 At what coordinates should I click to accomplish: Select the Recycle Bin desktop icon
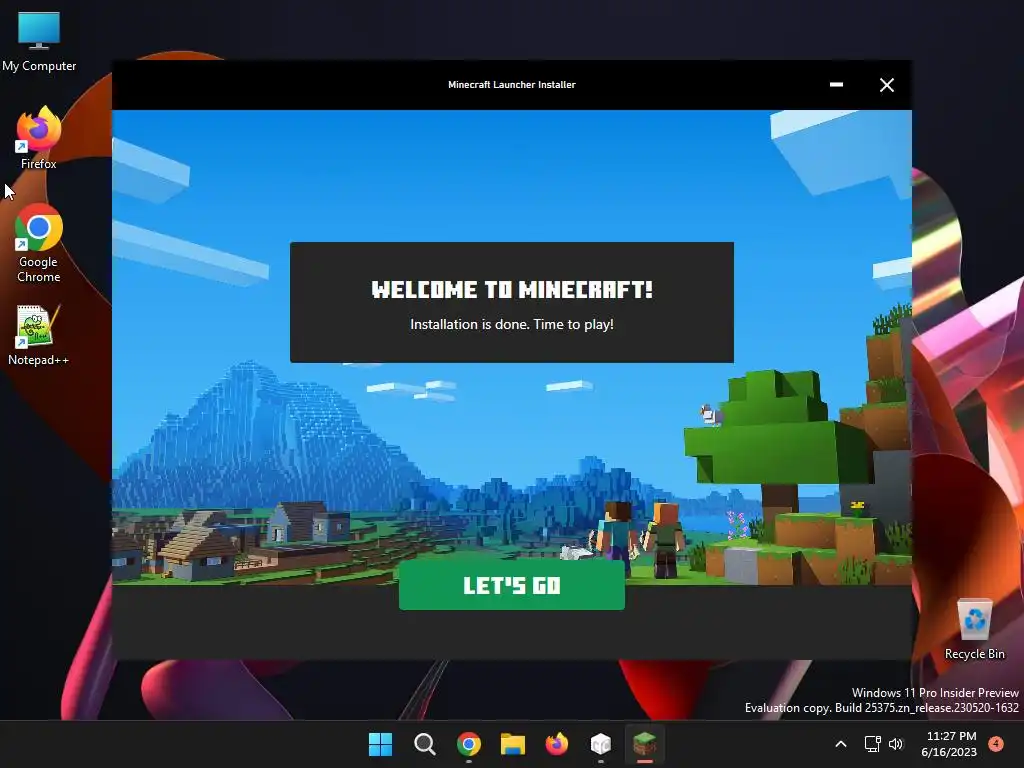coord(974,629)
